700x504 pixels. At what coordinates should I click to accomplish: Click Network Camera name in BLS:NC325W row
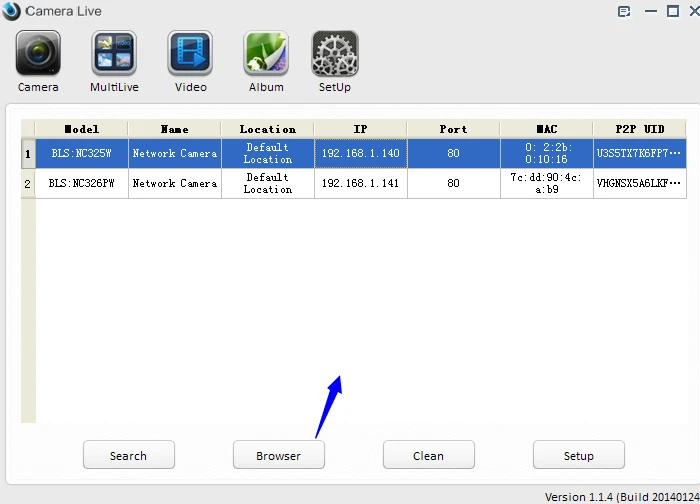175,153
